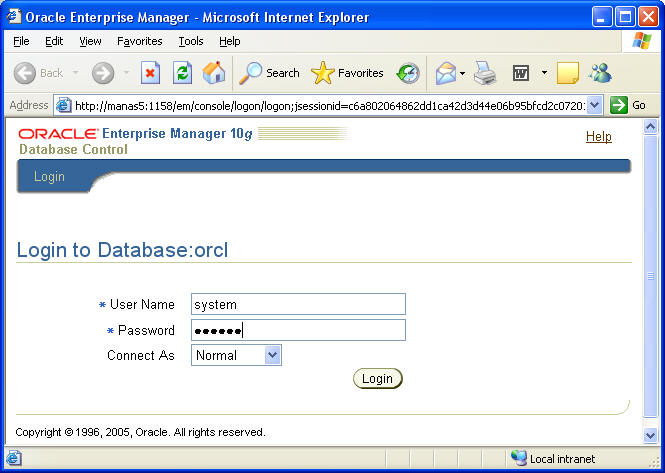Expand the Connect As dropdown
This screenshot has width=665, height=473.
[273, 355]
